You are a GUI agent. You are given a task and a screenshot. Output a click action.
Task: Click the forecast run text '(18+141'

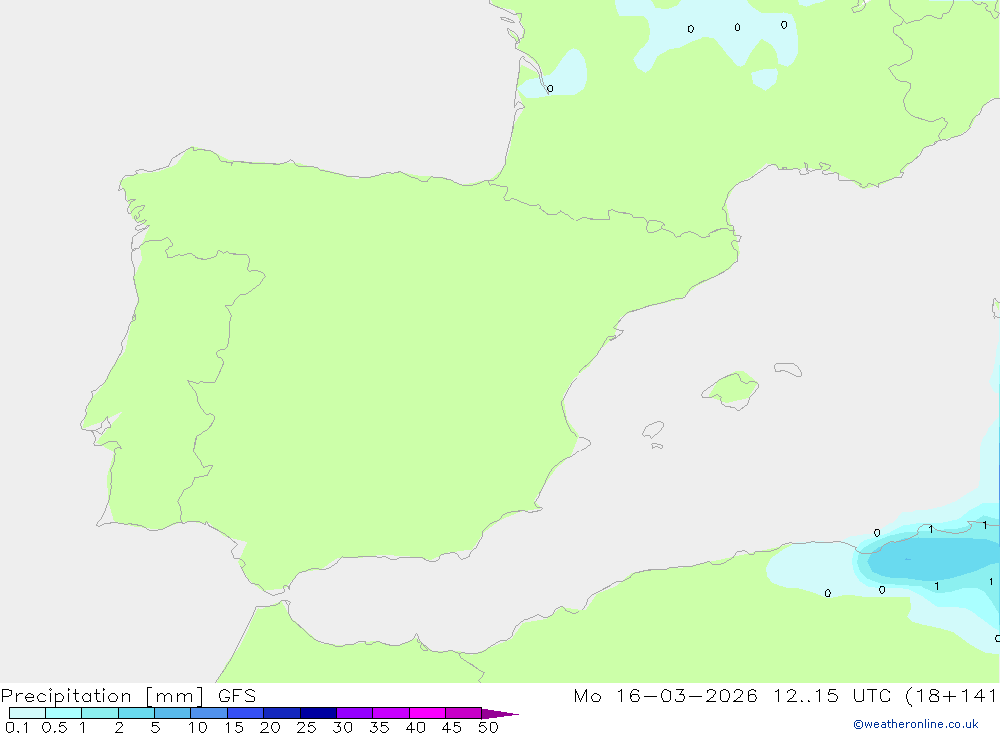952,695
